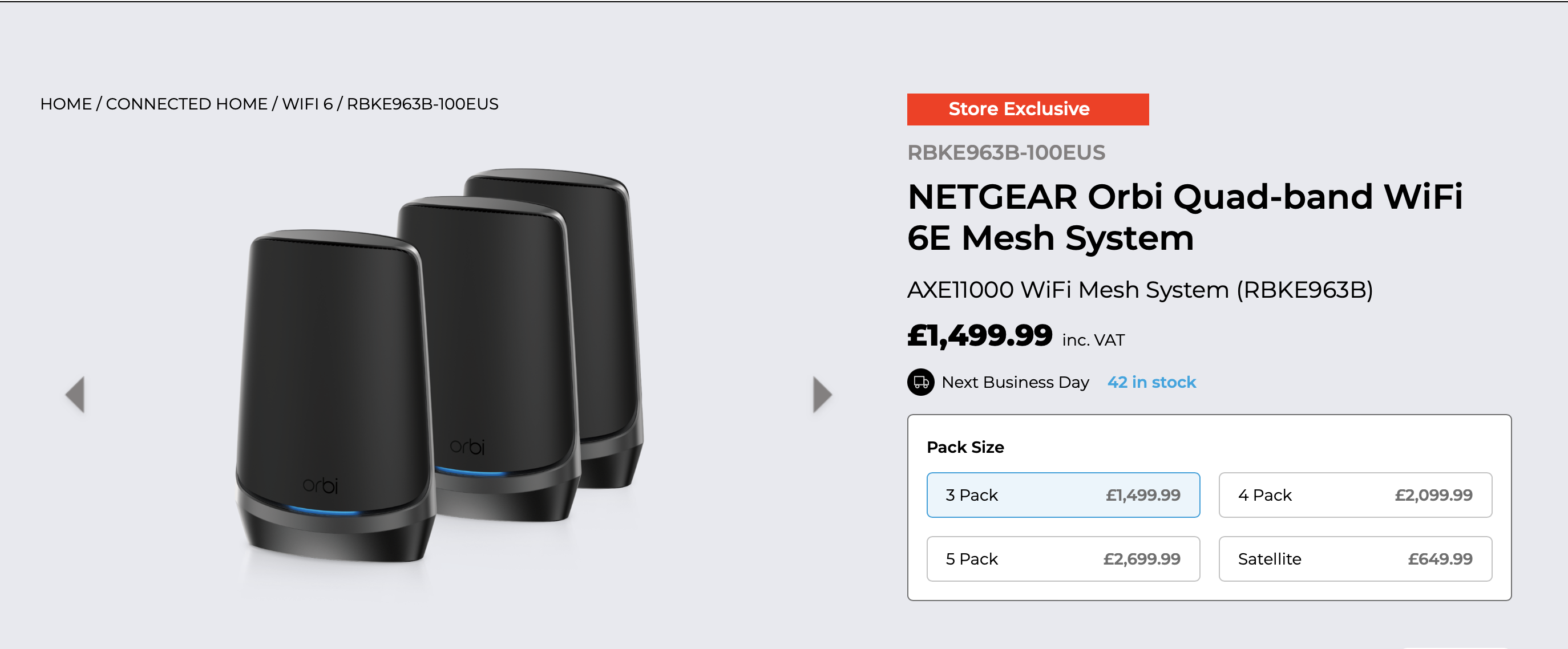
Task: Choose the 4 Pack size option
Action: pyautogui.click(x=1355, y=495)
